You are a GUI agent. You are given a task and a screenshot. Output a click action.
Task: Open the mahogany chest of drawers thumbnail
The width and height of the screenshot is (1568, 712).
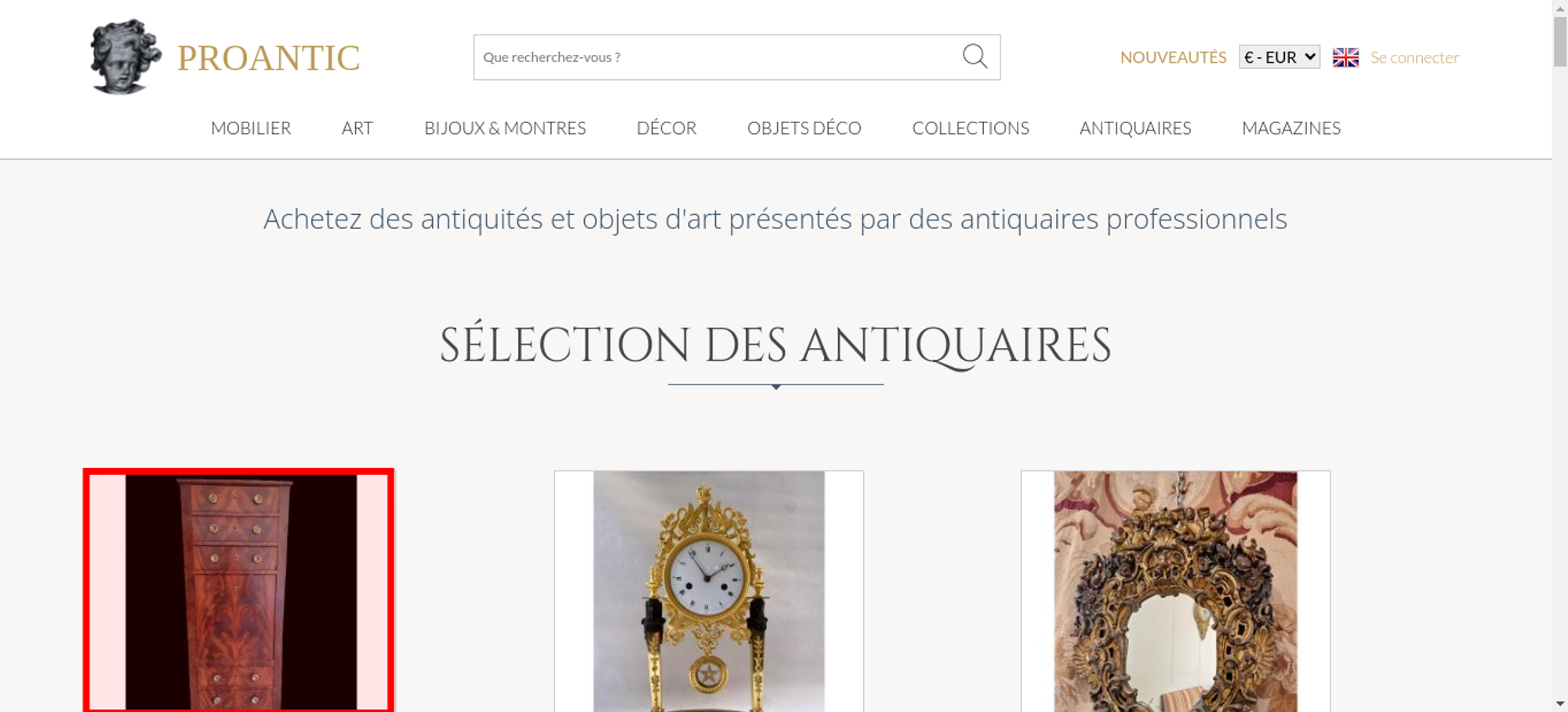point(238,591)
